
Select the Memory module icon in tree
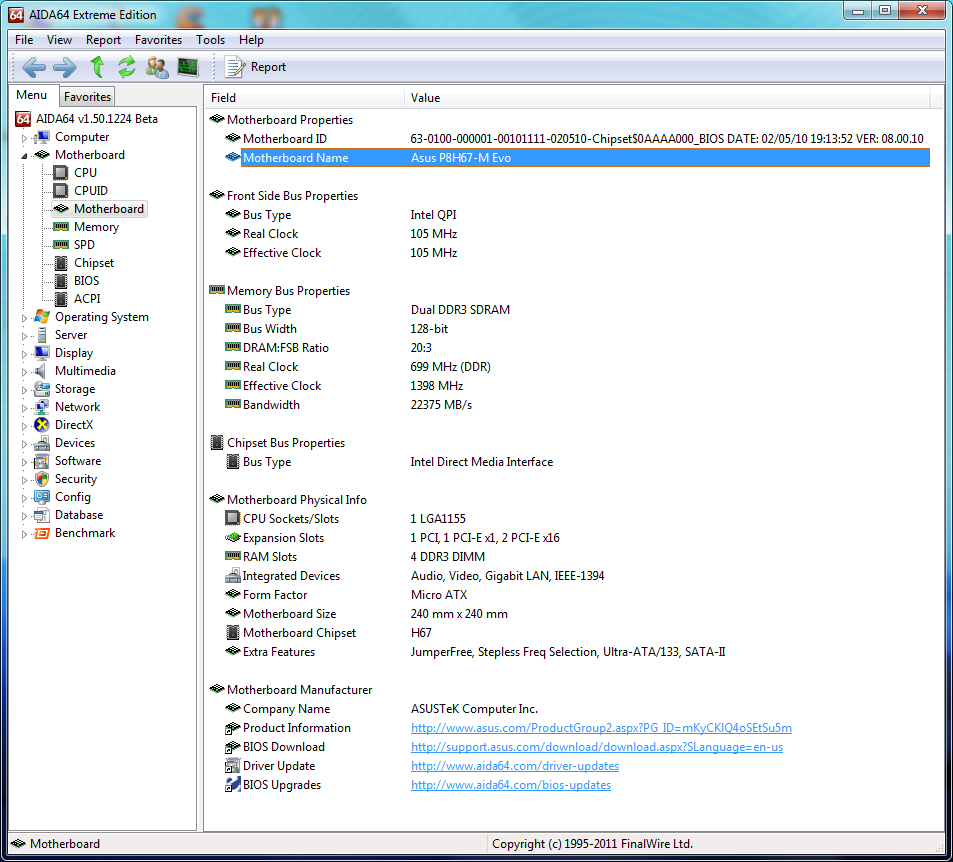[x=61, y=227]
